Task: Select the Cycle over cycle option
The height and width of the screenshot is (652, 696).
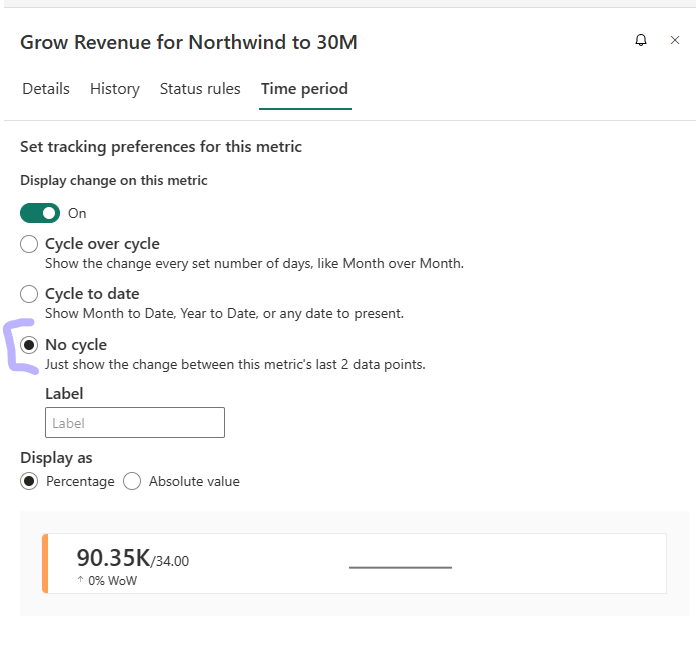Action: tap(29, 244)
